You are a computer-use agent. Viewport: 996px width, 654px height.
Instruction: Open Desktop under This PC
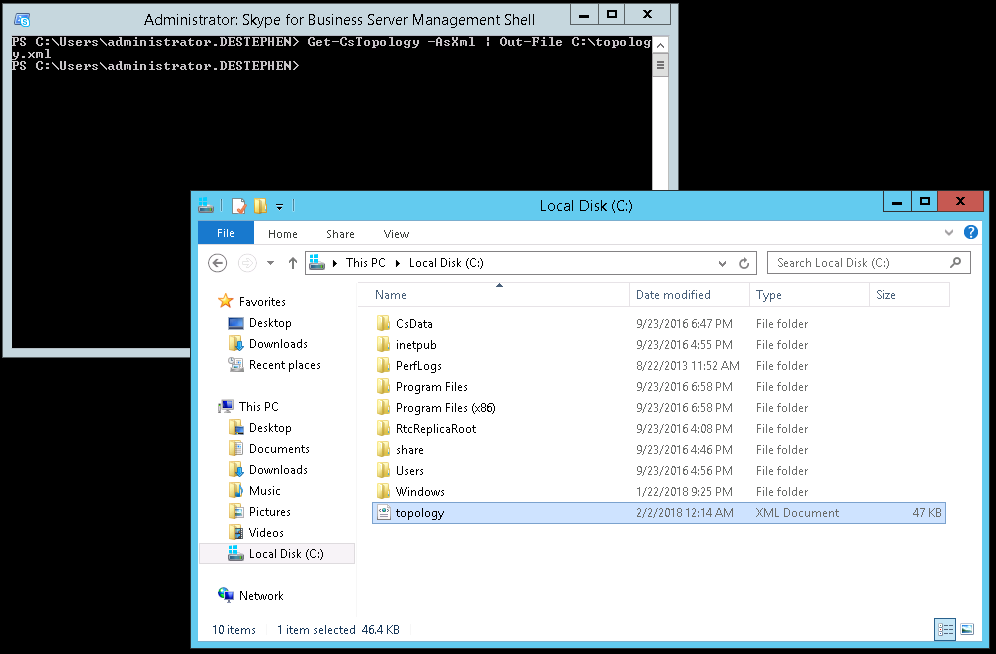(x=270, y=427)
